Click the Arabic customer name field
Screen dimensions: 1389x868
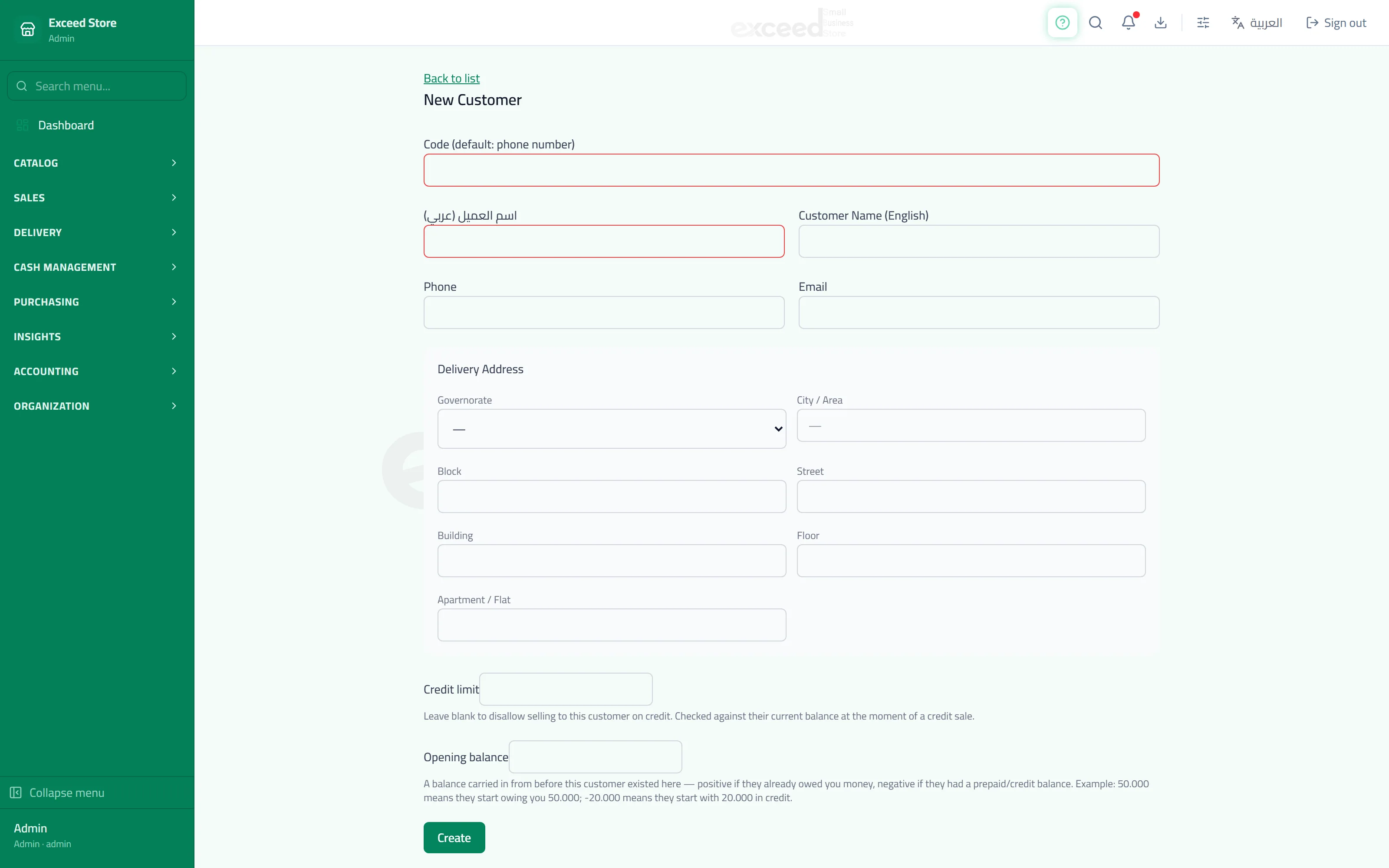[604, 241]
